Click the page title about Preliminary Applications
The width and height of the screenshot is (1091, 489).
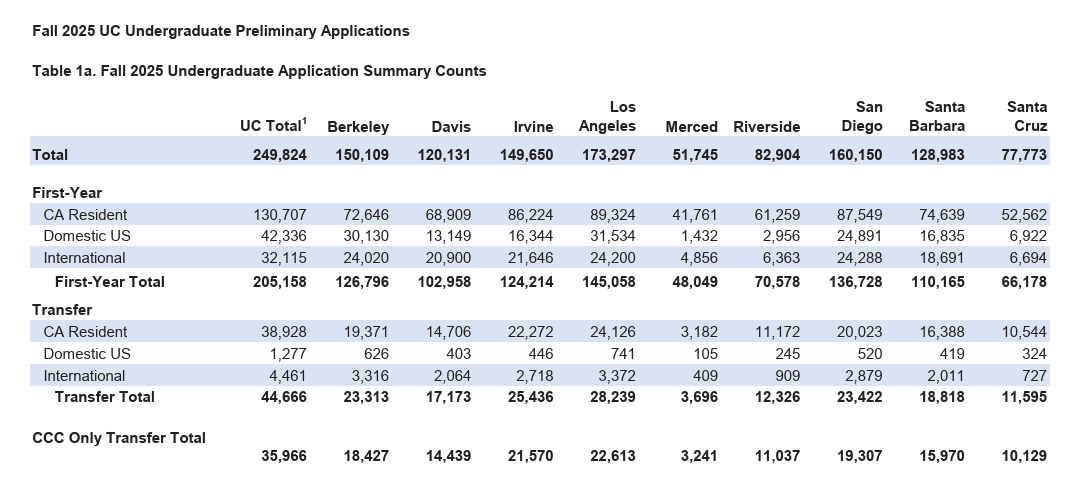coord(221,31)
